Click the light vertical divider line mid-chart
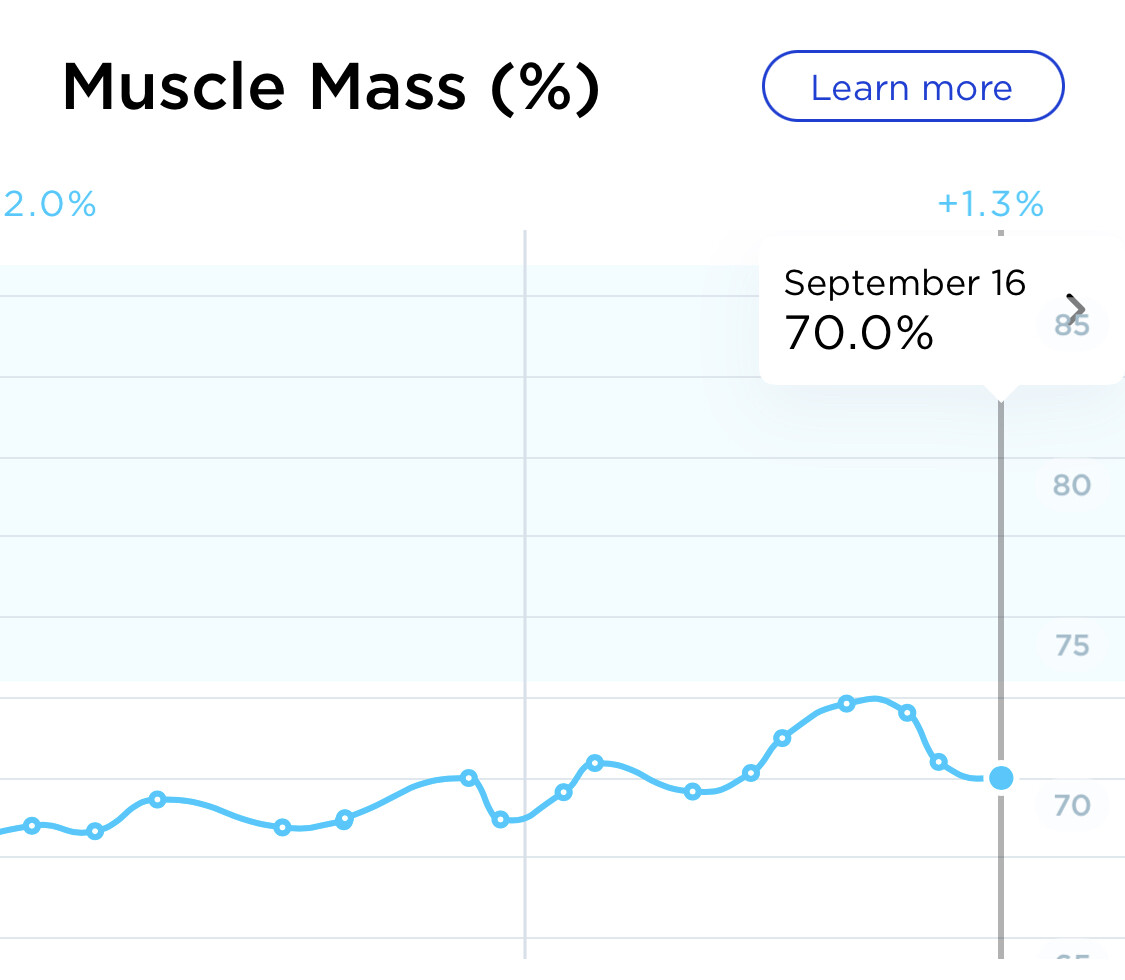Image resolution: width=1125 pixels, height=980 pixels. tap(525, 500)
